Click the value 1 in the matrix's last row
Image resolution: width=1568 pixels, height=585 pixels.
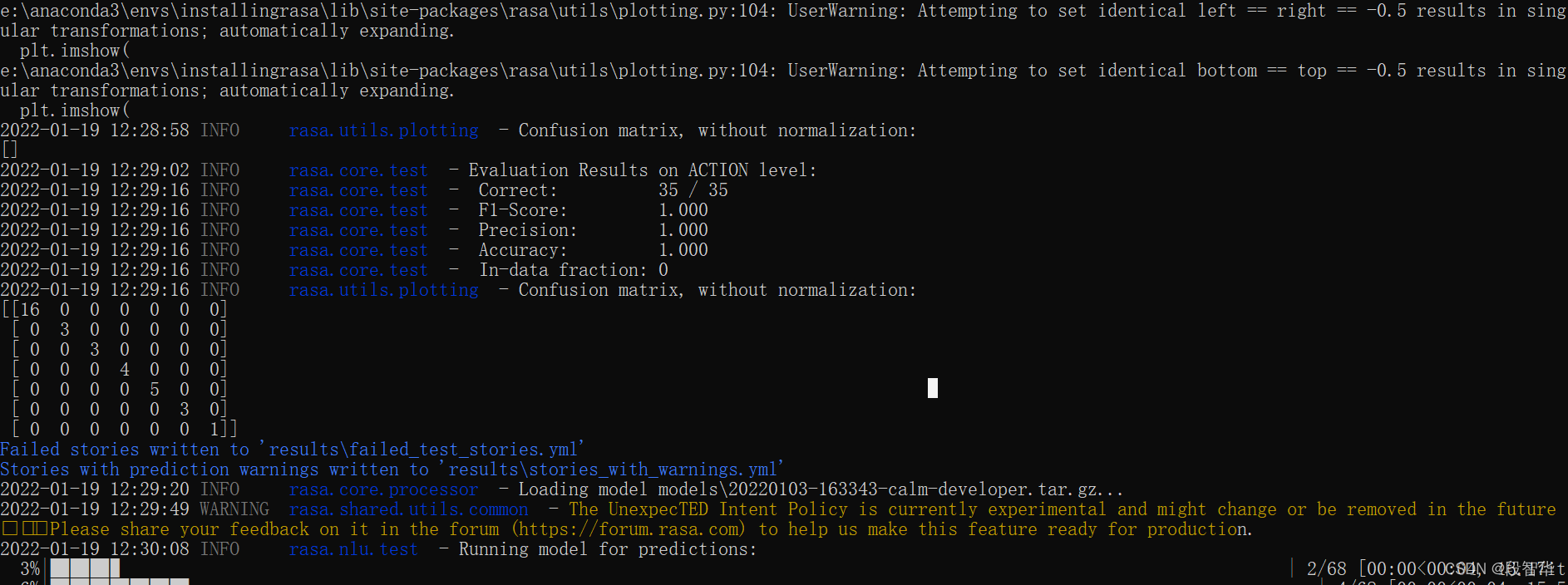(x=214, y=430)
